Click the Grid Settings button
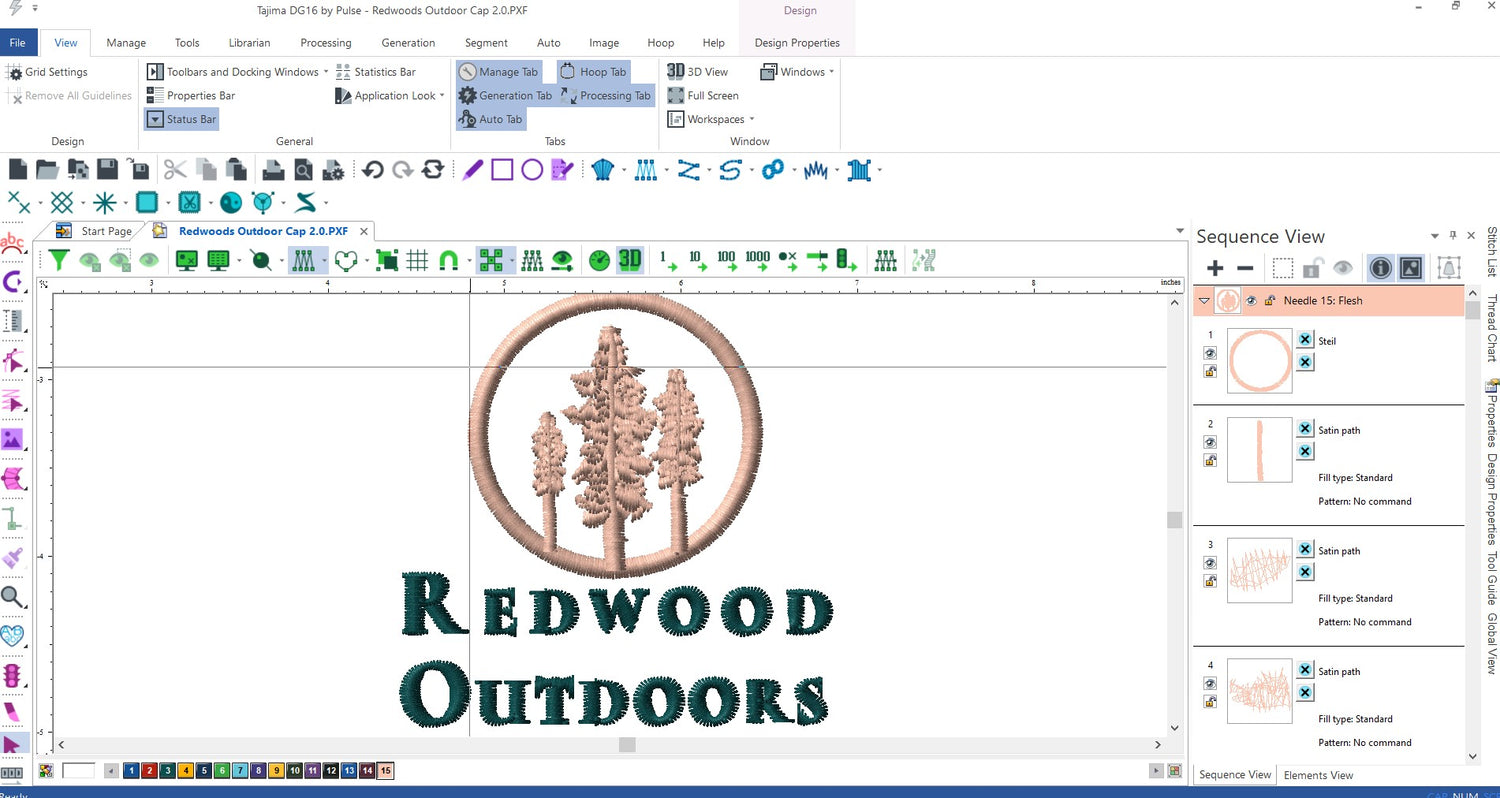The image size is (1500, 798). tap(47, 72)
